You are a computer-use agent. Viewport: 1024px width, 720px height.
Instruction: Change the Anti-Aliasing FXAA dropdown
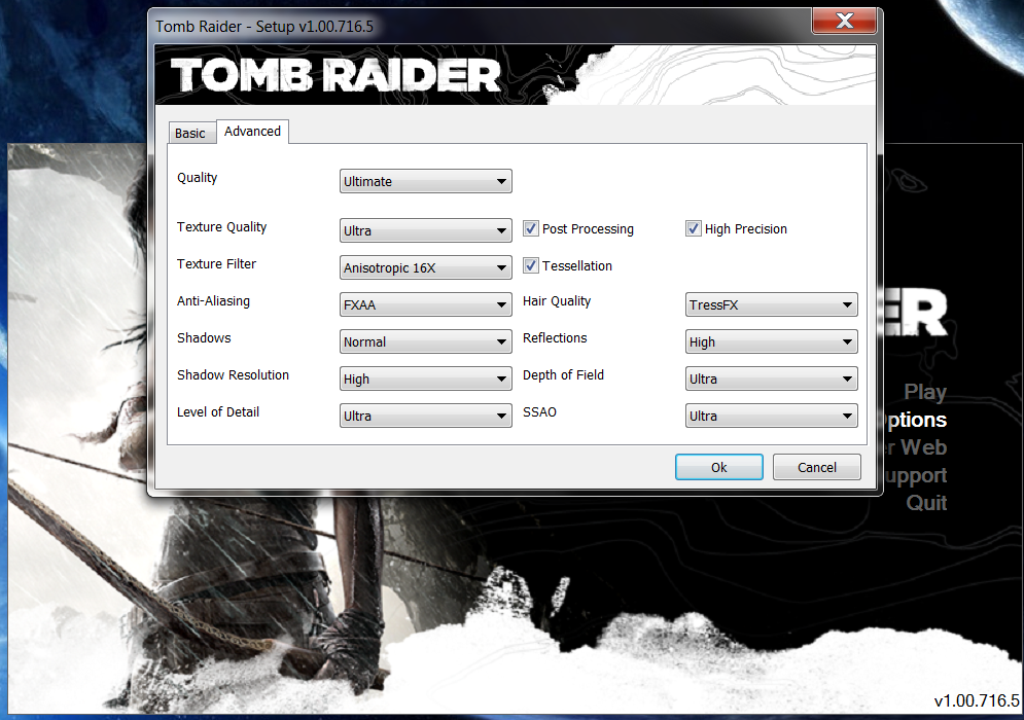(x=425, y=304)
